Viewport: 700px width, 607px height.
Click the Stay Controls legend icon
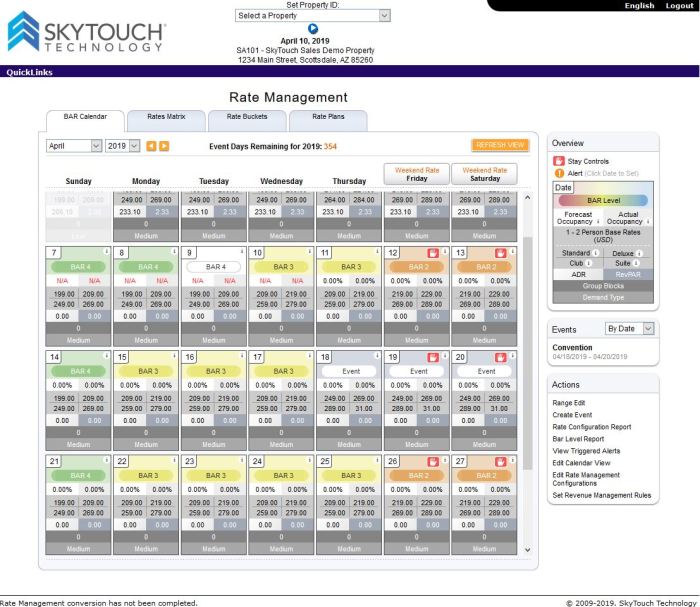pos(558,161)
